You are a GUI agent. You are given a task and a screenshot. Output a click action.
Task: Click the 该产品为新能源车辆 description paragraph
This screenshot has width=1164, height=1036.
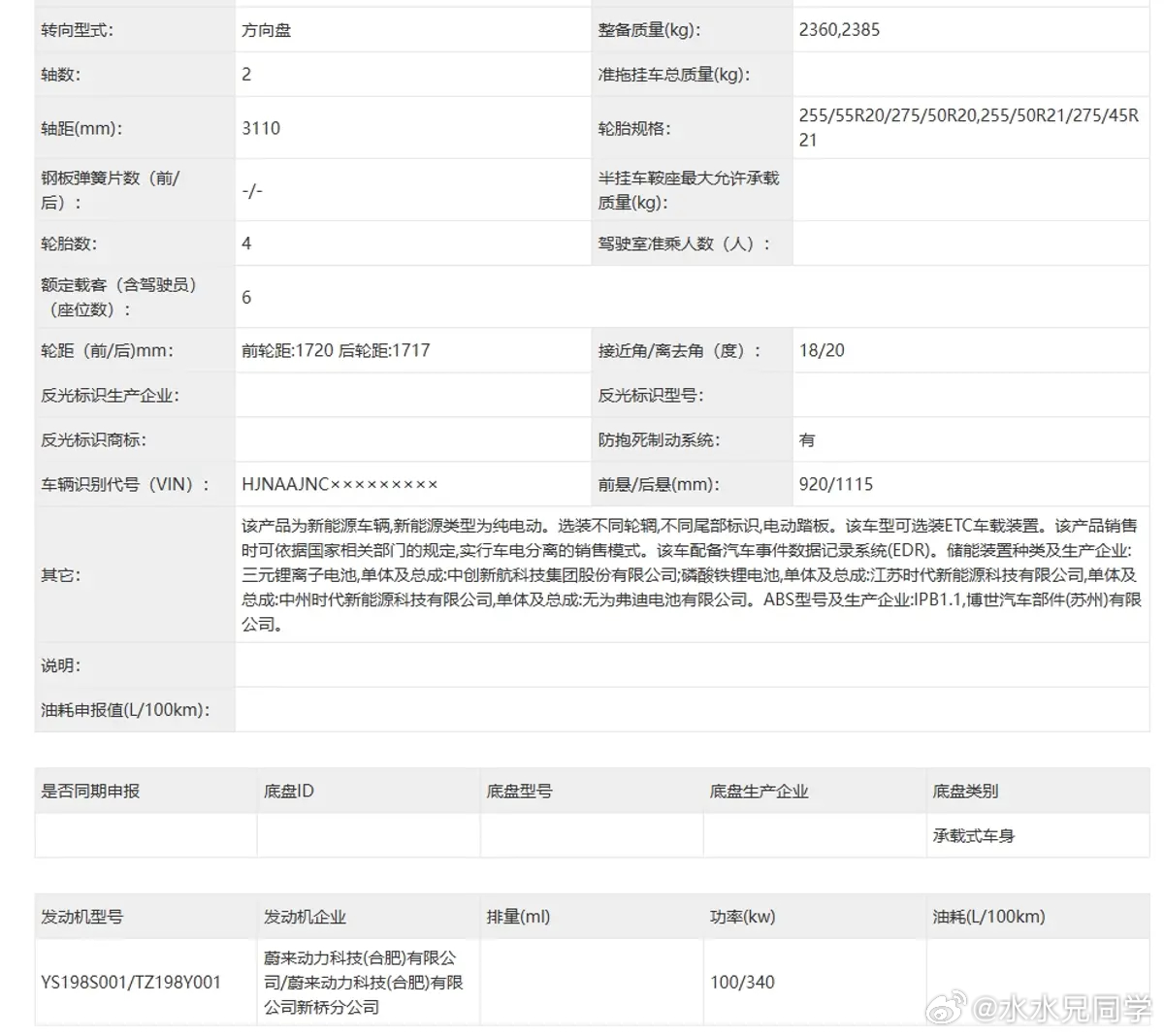[691, 575]
